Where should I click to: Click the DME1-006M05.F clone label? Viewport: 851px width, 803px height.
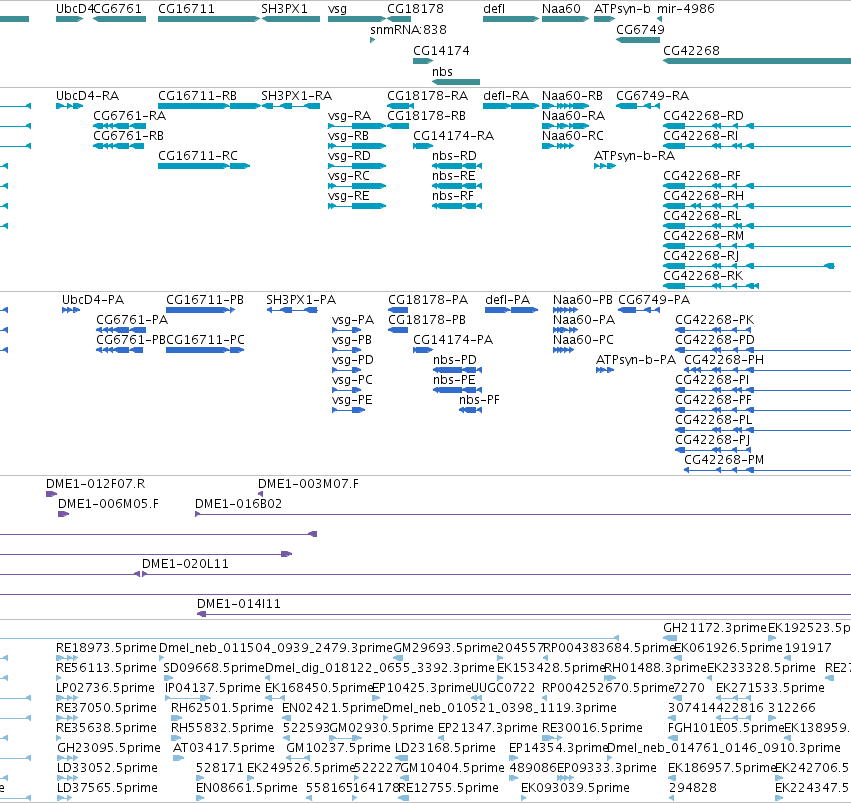coord(109,504)
